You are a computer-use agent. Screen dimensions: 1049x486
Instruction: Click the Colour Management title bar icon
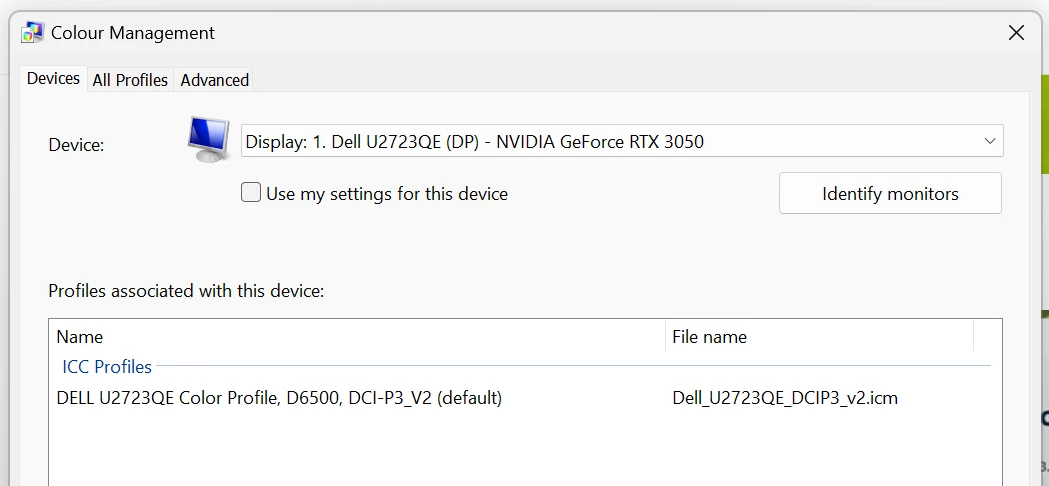click(x=32, y=33)
